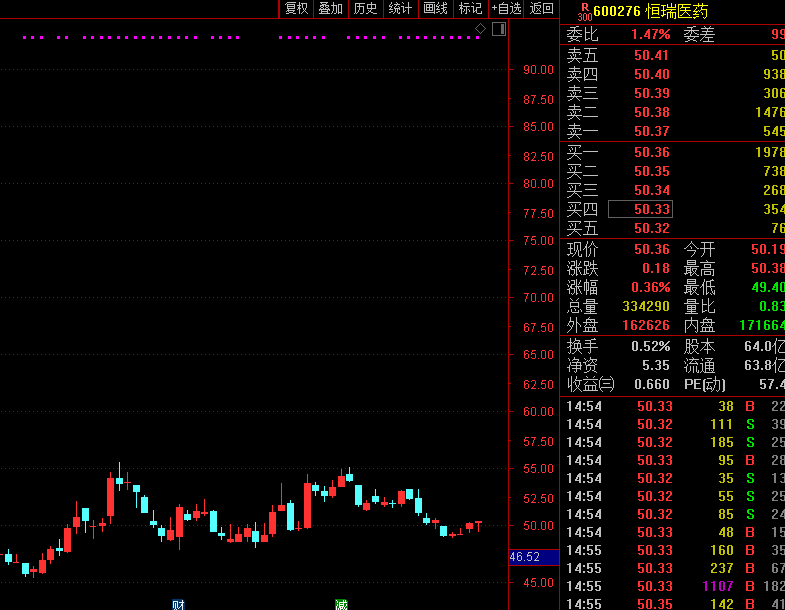Screen dimensions: 785x610
Task: Click the 减 marker at chart bottom
Action: click(341, 604)
